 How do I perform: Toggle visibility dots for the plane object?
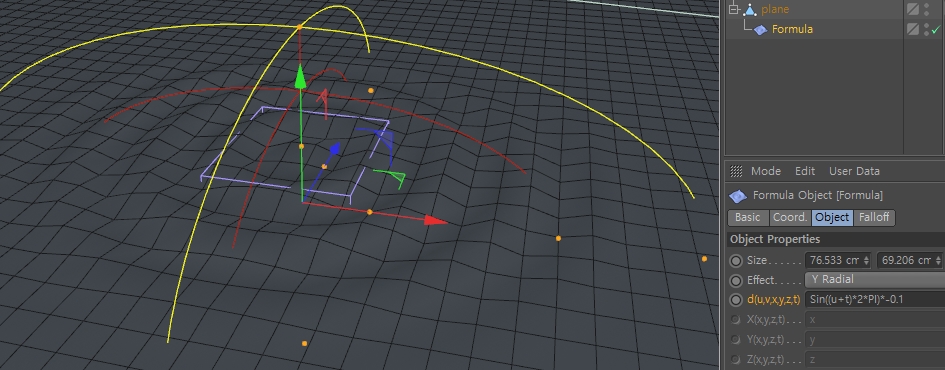(x=926, y=9)
